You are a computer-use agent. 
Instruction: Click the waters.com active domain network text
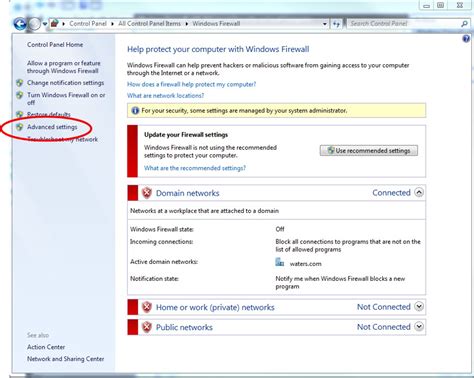point(306,264)
